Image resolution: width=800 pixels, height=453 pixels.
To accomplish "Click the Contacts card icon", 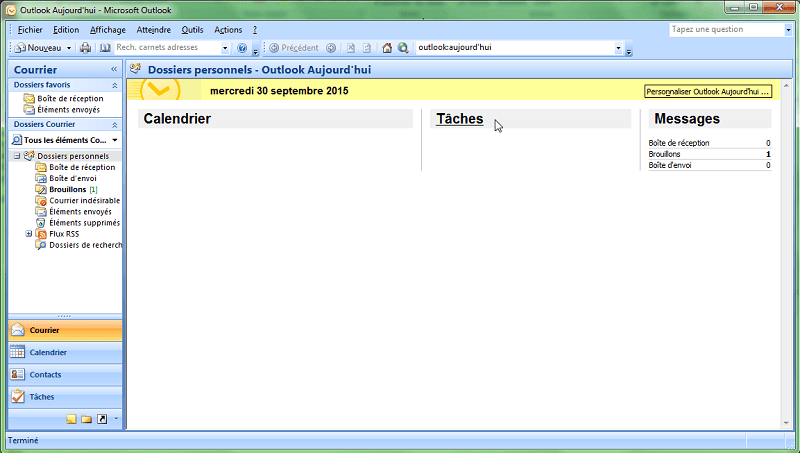I will pos(17,374).
